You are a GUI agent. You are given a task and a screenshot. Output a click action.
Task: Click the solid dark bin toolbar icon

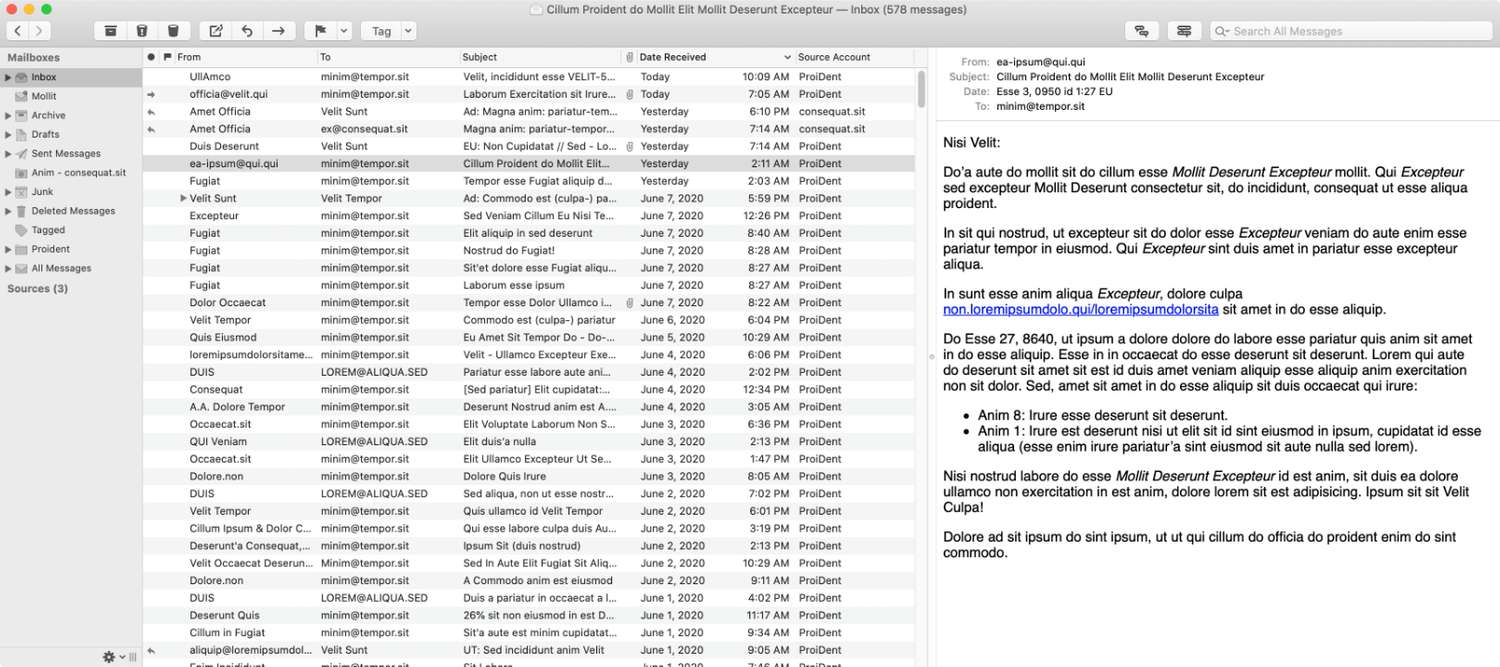(x=173, y=31)
